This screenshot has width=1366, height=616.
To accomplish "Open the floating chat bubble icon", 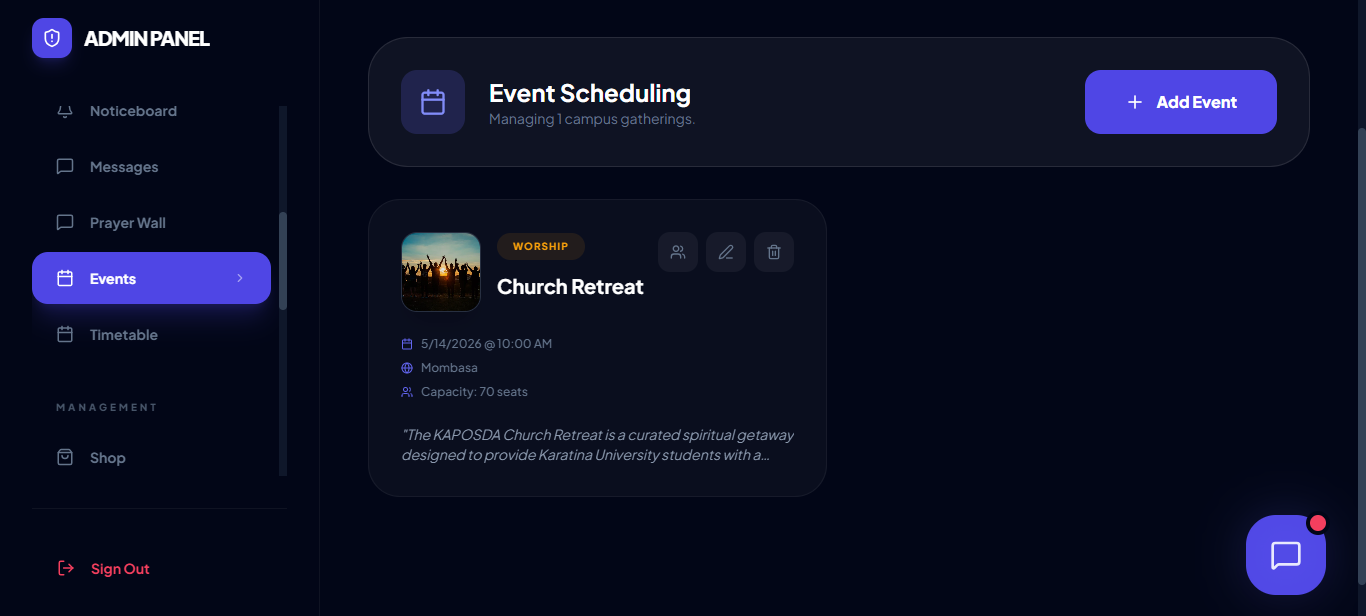I will coord(1286,555).
